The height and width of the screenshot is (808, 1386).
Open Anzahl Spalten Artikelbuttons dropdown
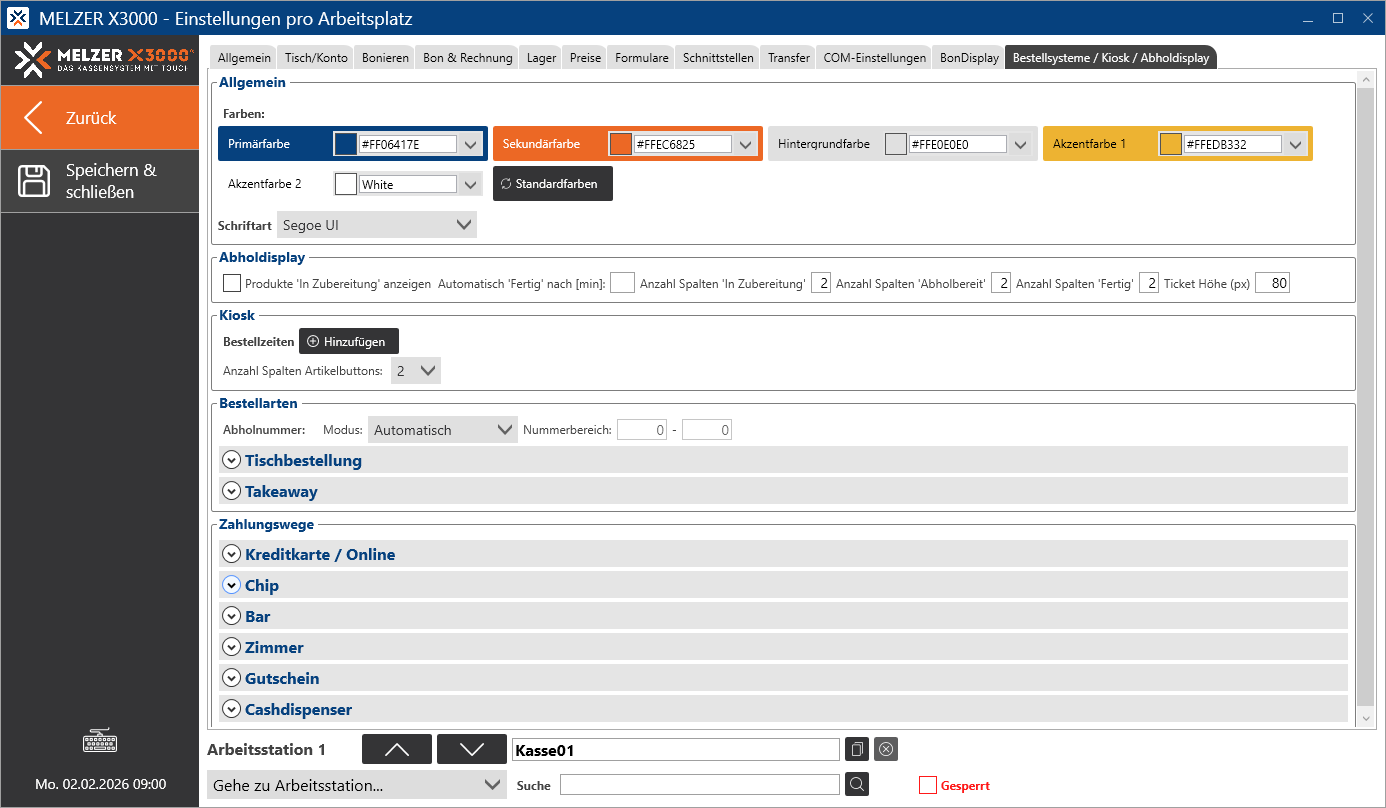[x=416, y=371]
